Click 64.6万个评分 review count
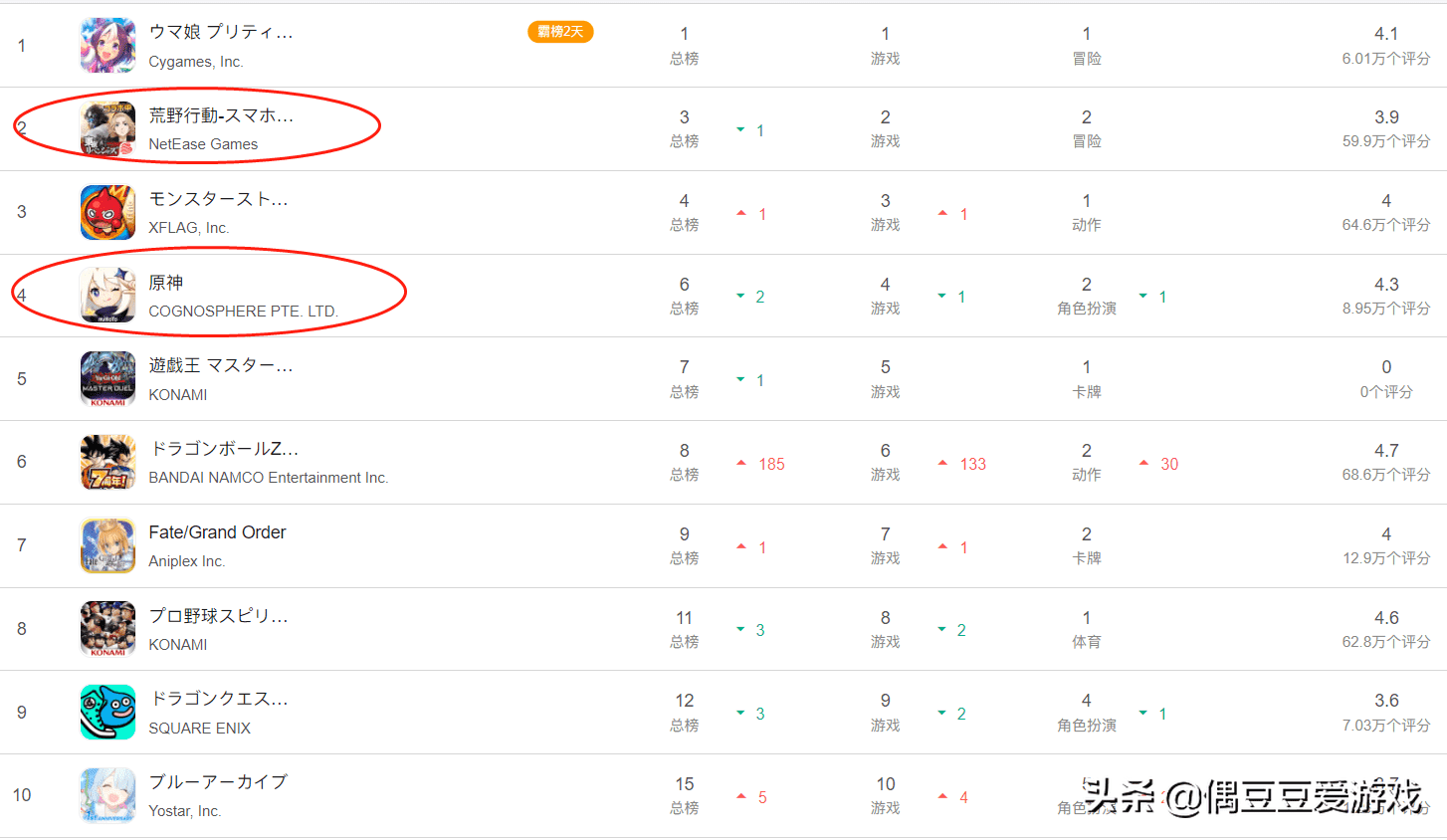 [x=1386, y=225]
